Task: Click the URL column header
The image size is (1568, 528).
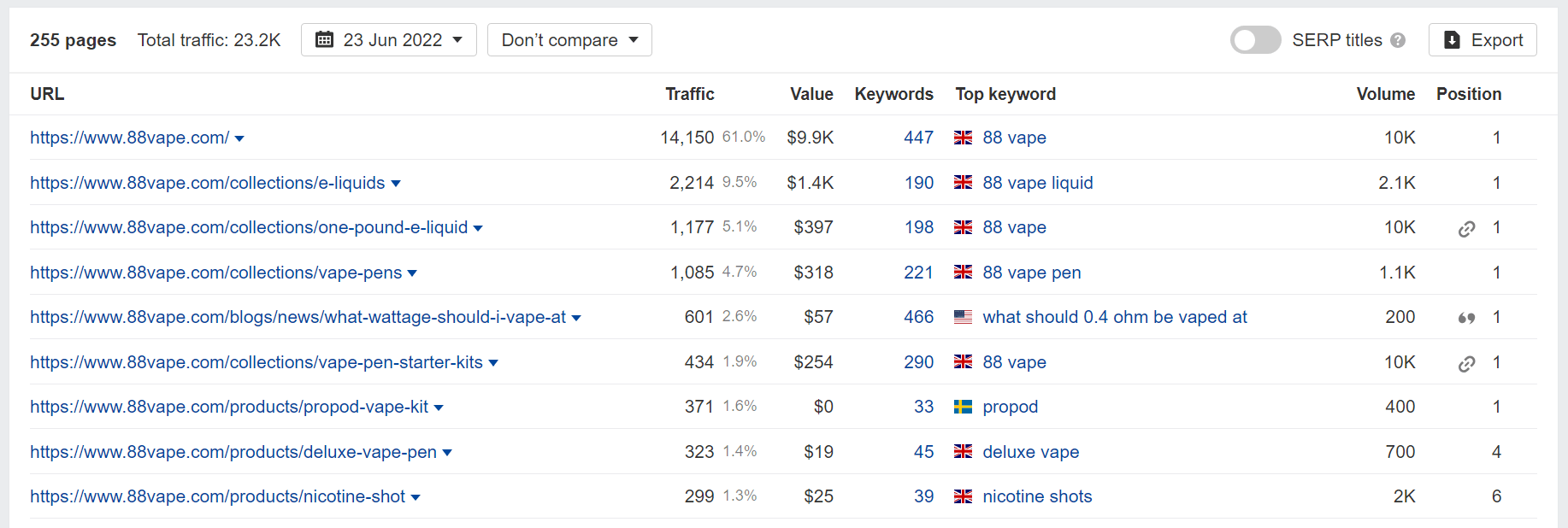Action: (47, 94)
